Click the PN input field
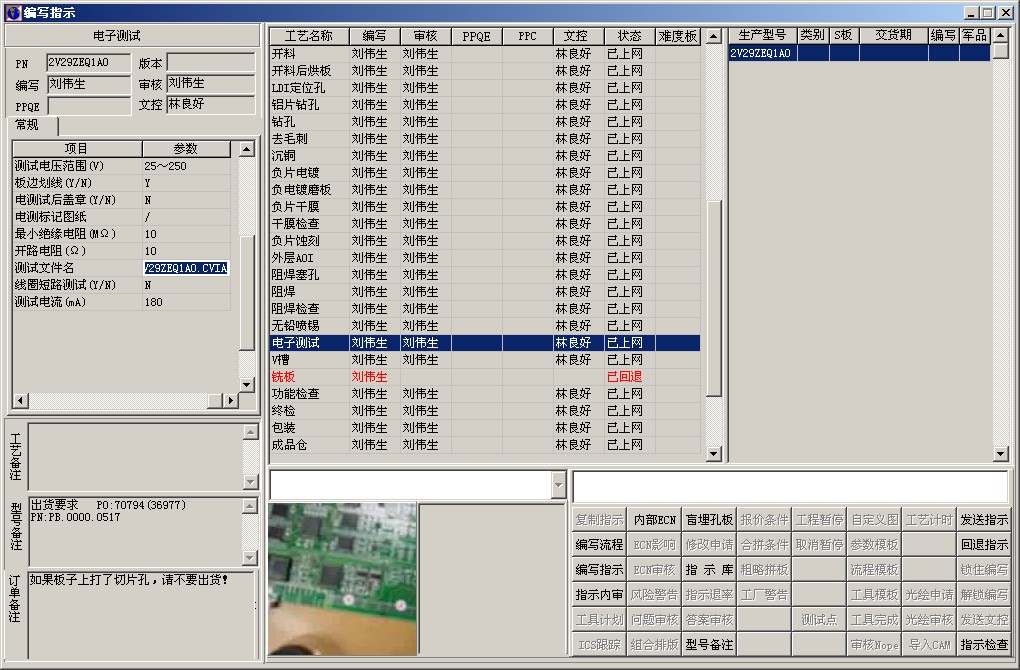Screen dimensions: 1020x670 point(88,62)
